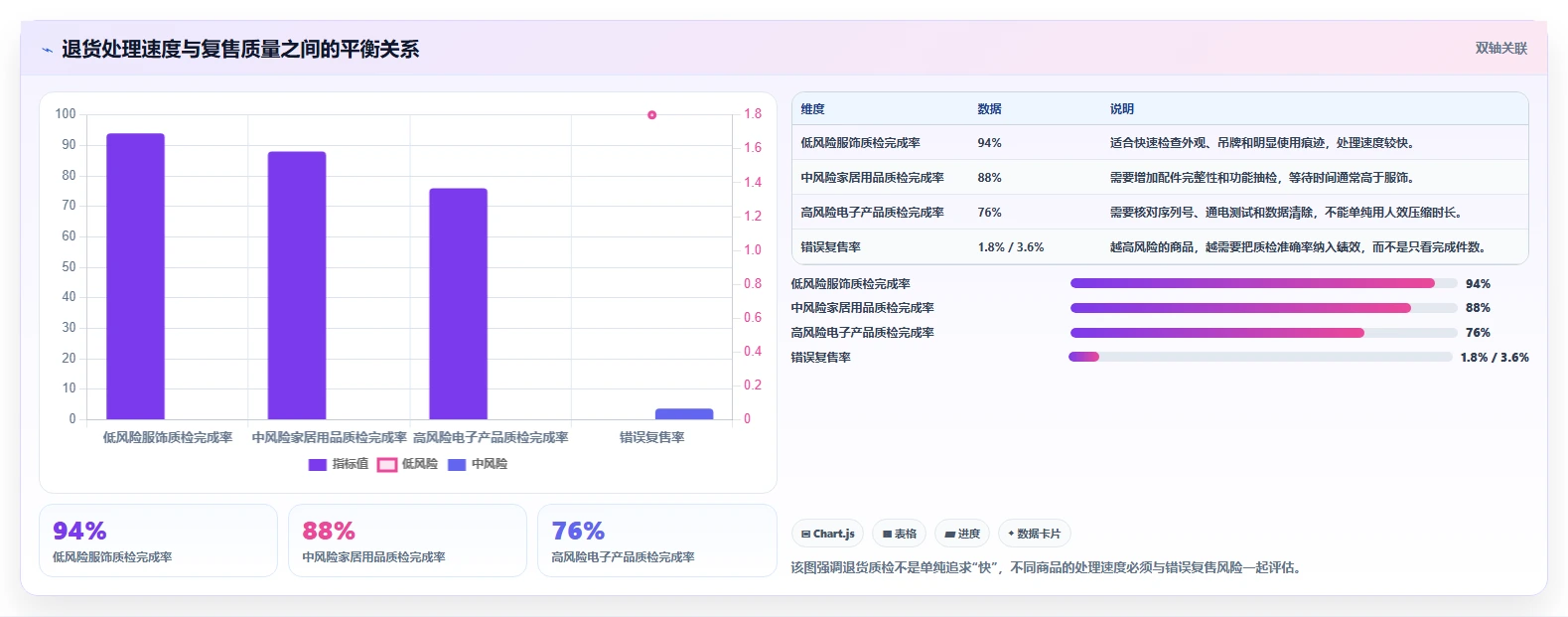1568x617 pixels.
Task: Click table cell 高风险电子产品质检完成率
Action: point(872,213)
